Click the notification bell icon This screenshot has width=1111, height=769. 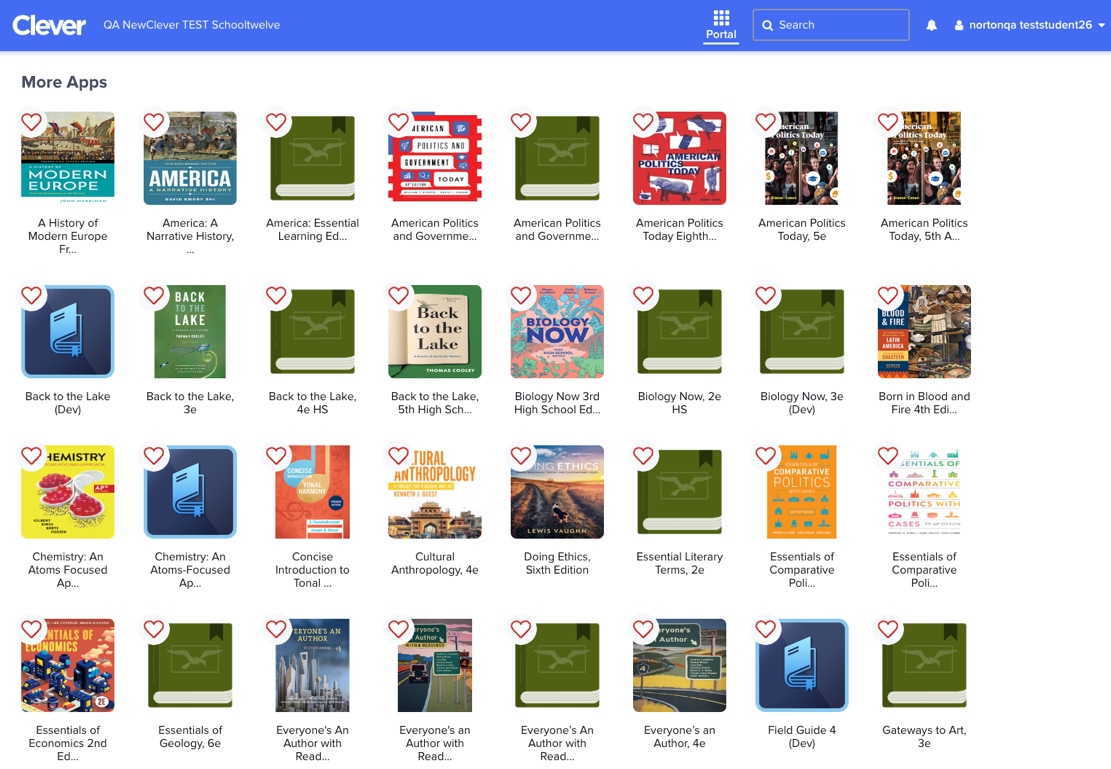click(932, 25)
